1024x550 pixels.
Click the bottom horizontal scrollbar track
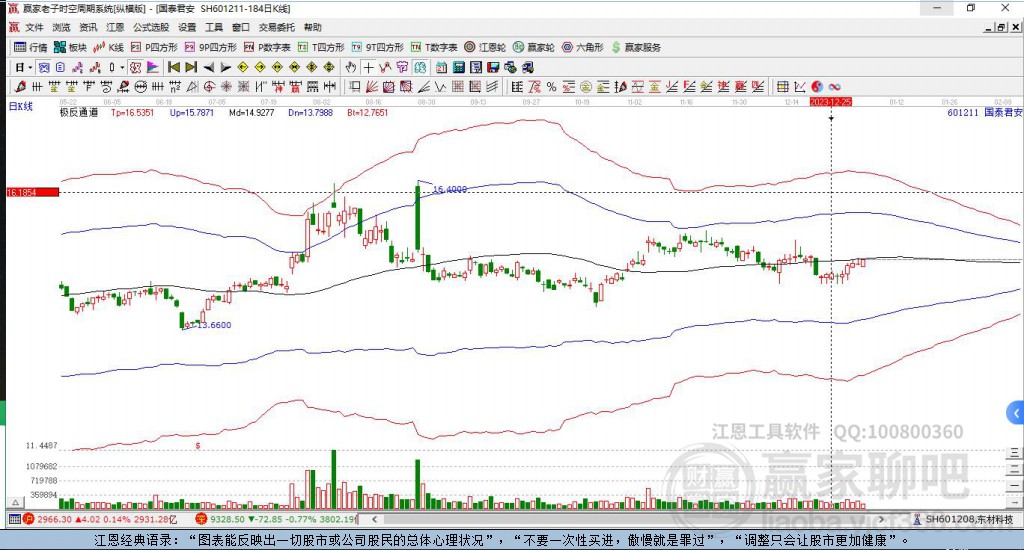[x=627, y=519]
